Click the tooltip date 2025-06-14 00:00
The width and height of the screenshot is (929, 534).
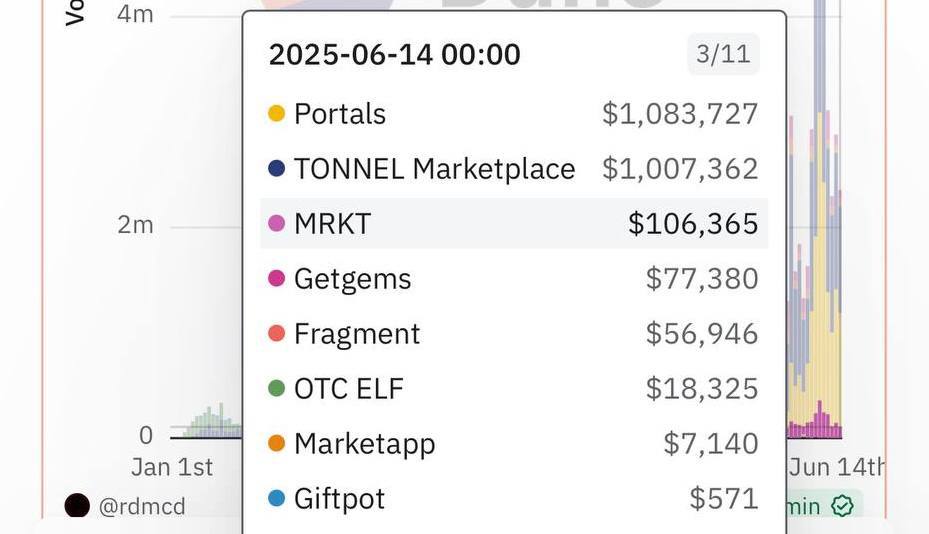click(x=395, y=55)
